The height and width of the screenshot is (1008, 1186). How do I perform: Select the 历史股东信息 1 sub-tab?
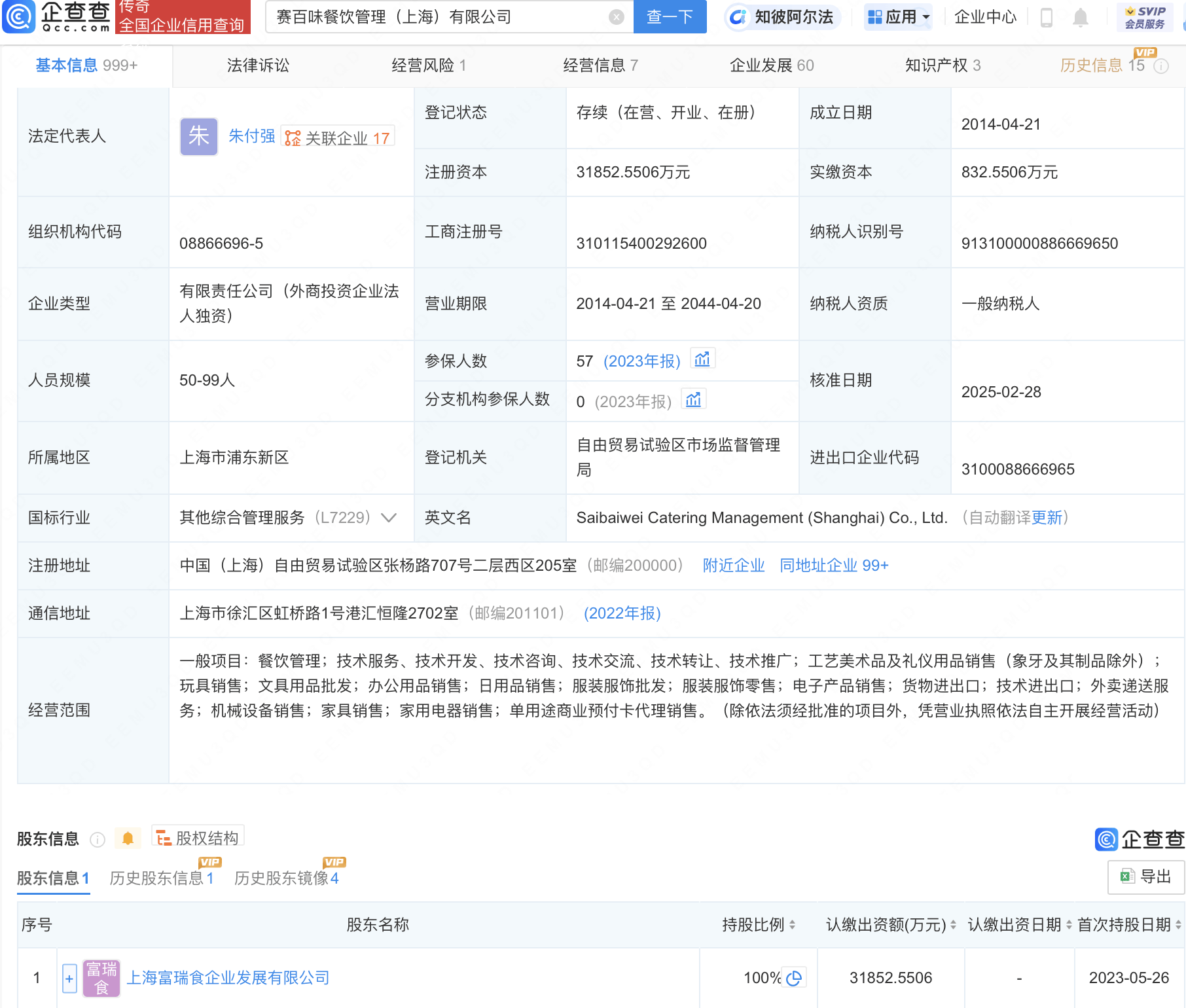(162, 878)
